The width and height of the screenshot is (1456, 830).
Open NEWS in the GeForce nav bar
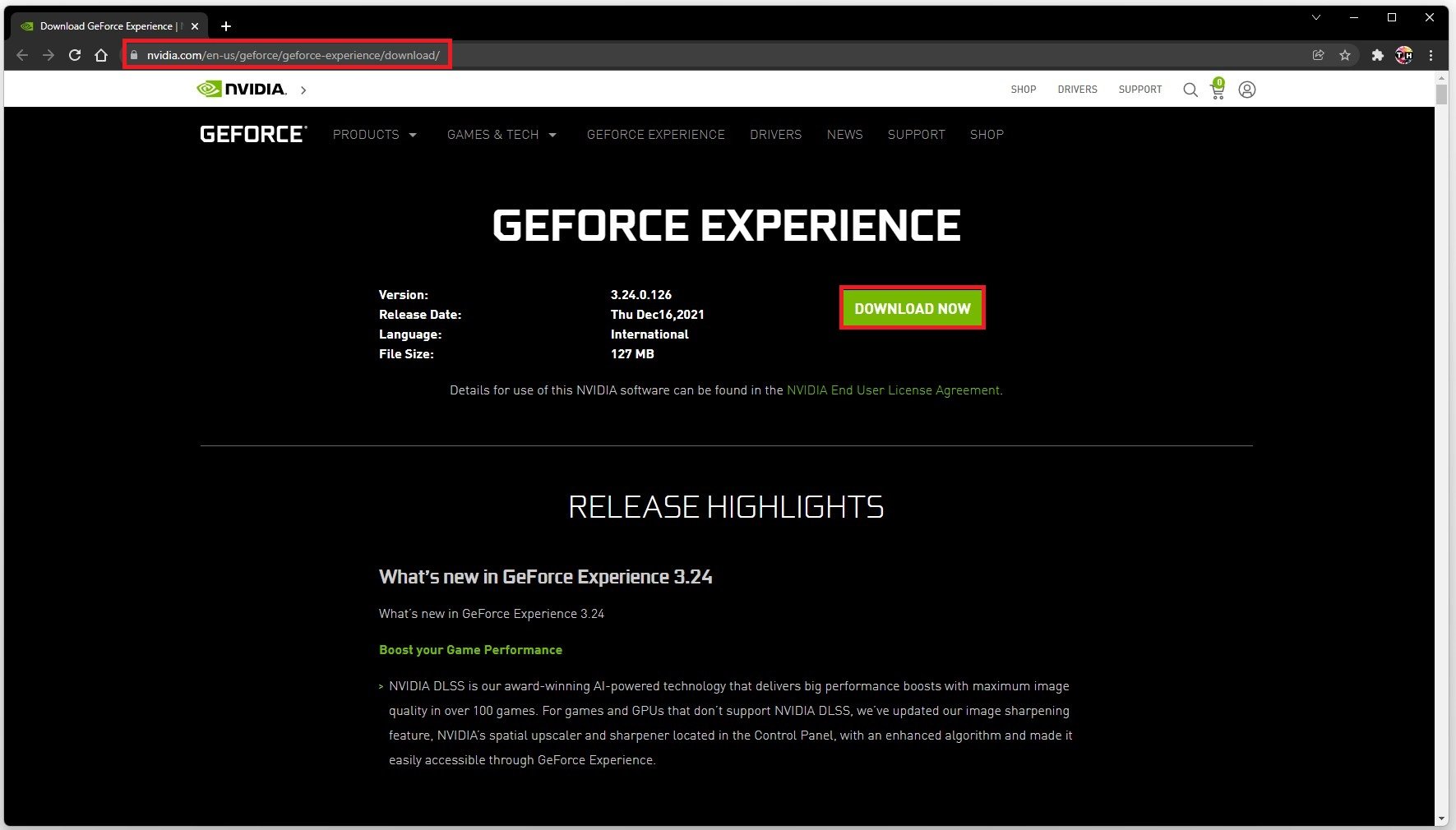tap(844, 135)
